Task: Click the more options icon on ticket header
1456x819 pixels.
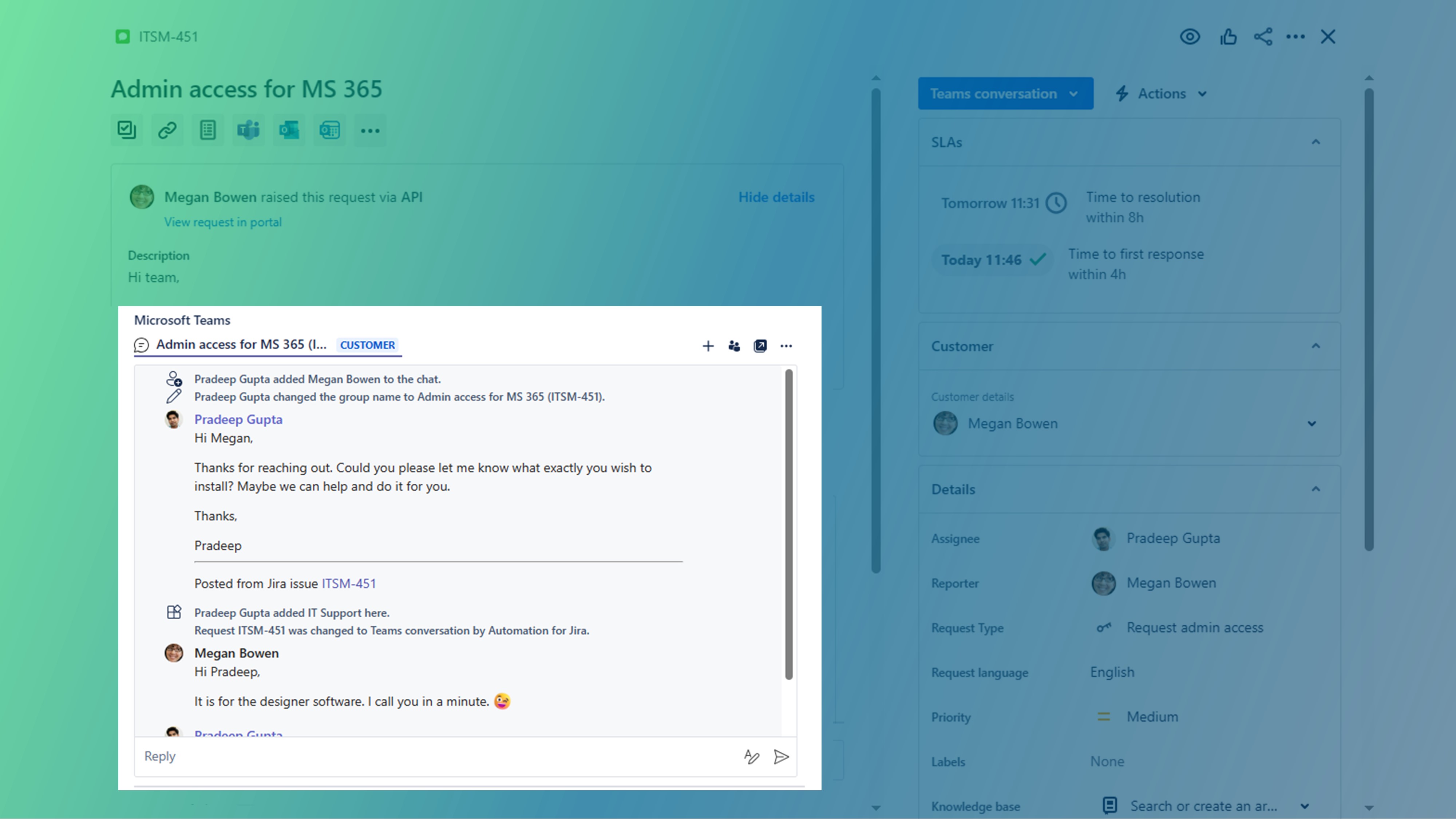Action: click(369, 130)
